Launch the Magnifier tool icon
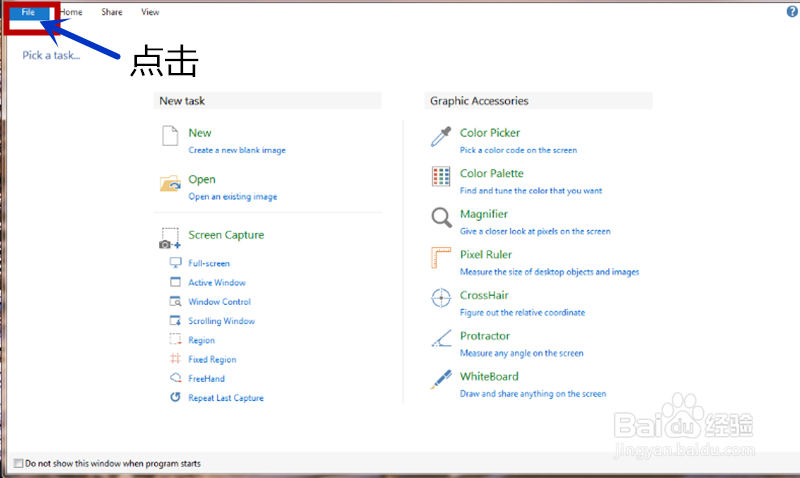800x478 pixels. pyautogui.click(x=441, y=218)
